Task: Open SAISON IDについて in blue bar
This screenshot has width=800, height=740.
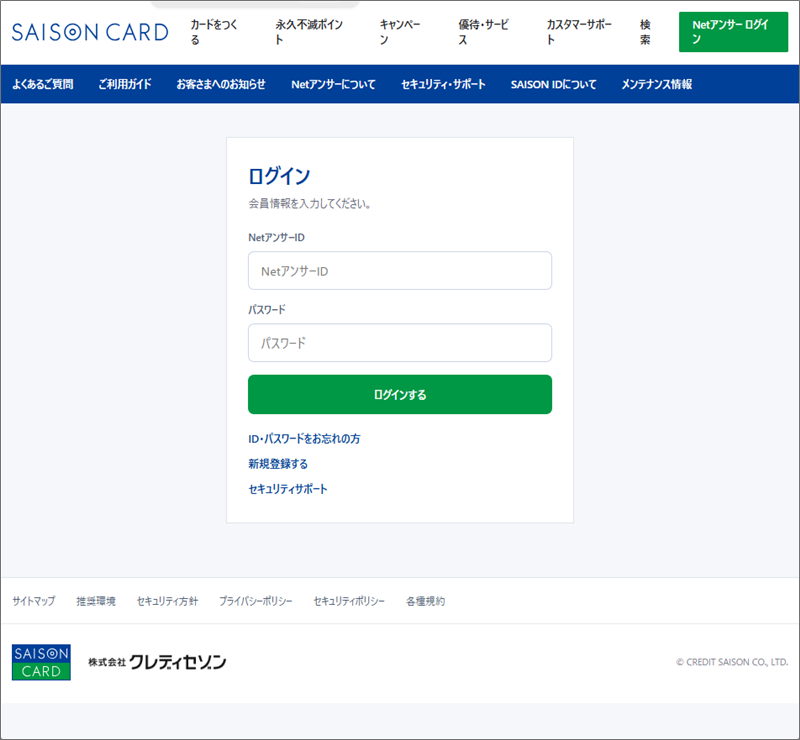Action: pos(554,84)
